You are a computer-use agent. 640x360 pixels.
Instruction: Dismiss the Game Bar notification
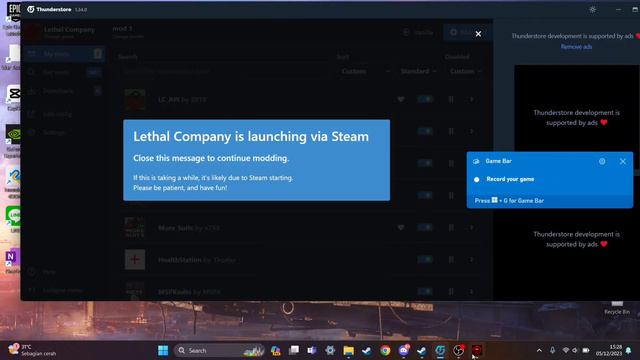point(623,161)
